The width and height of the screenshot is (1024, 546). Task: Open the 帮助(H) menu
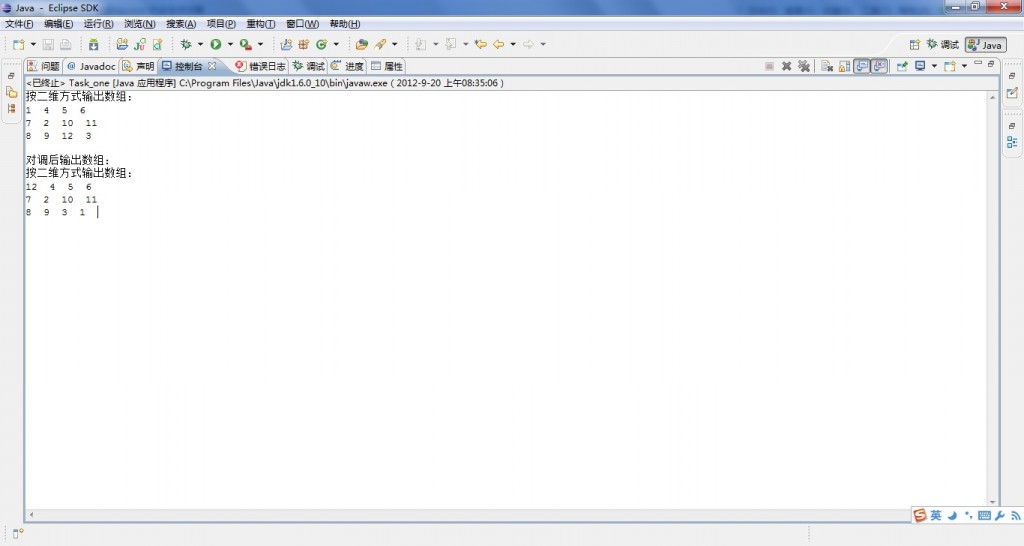(345, 24)
